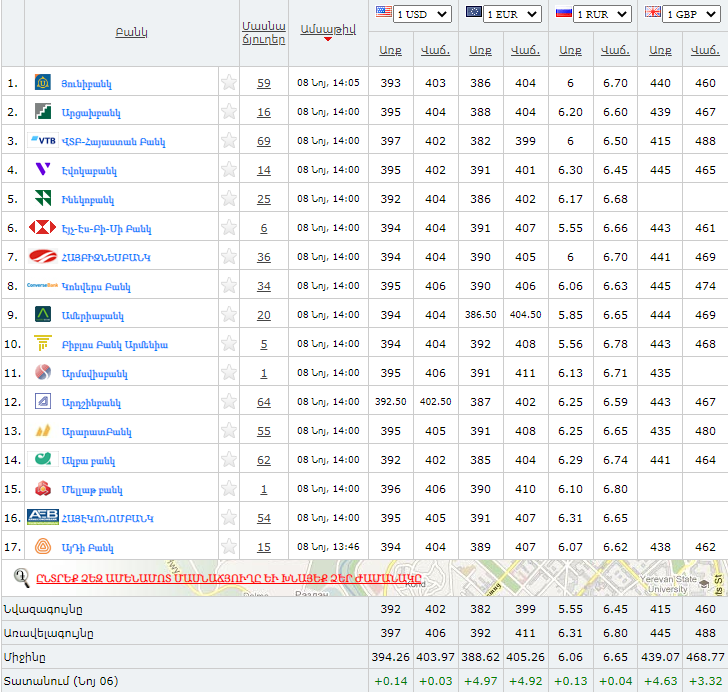Toggle the favorite star in the VTB row
The height and width of the screenshot is (692, 728).
click(x=229, y=140)
